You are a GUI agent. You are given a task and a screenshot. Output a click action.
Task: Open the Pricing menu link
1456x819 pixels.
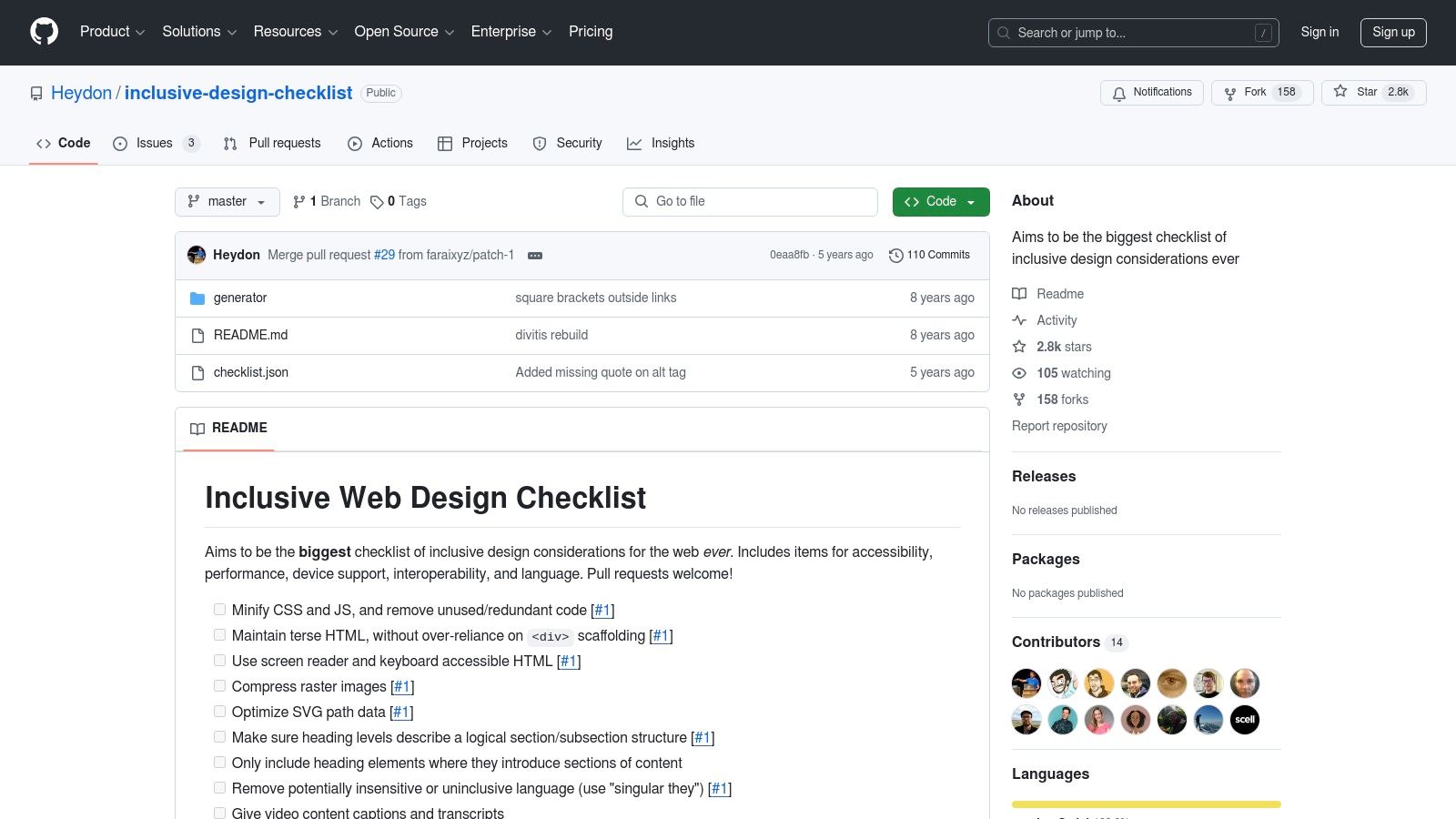591,32
